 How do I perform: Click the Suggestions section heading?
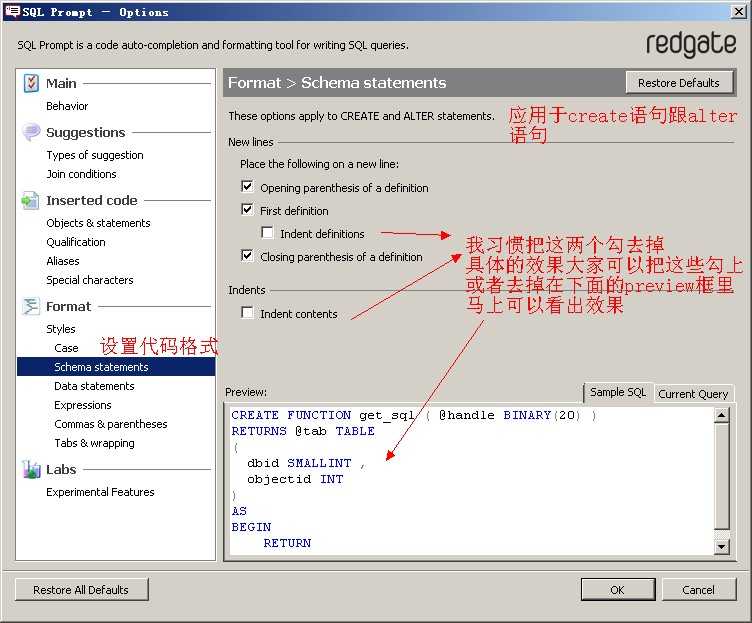(x=86, y=132)
